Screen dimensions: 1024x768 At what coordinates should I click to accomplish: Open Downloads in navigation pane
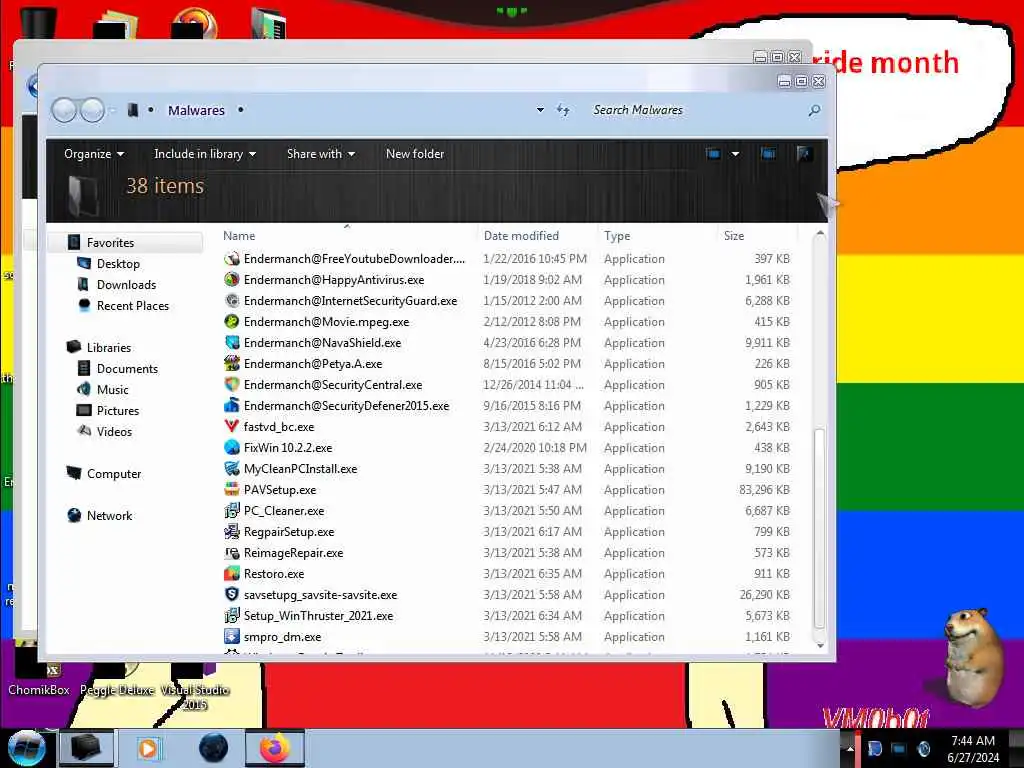(126, 285)
